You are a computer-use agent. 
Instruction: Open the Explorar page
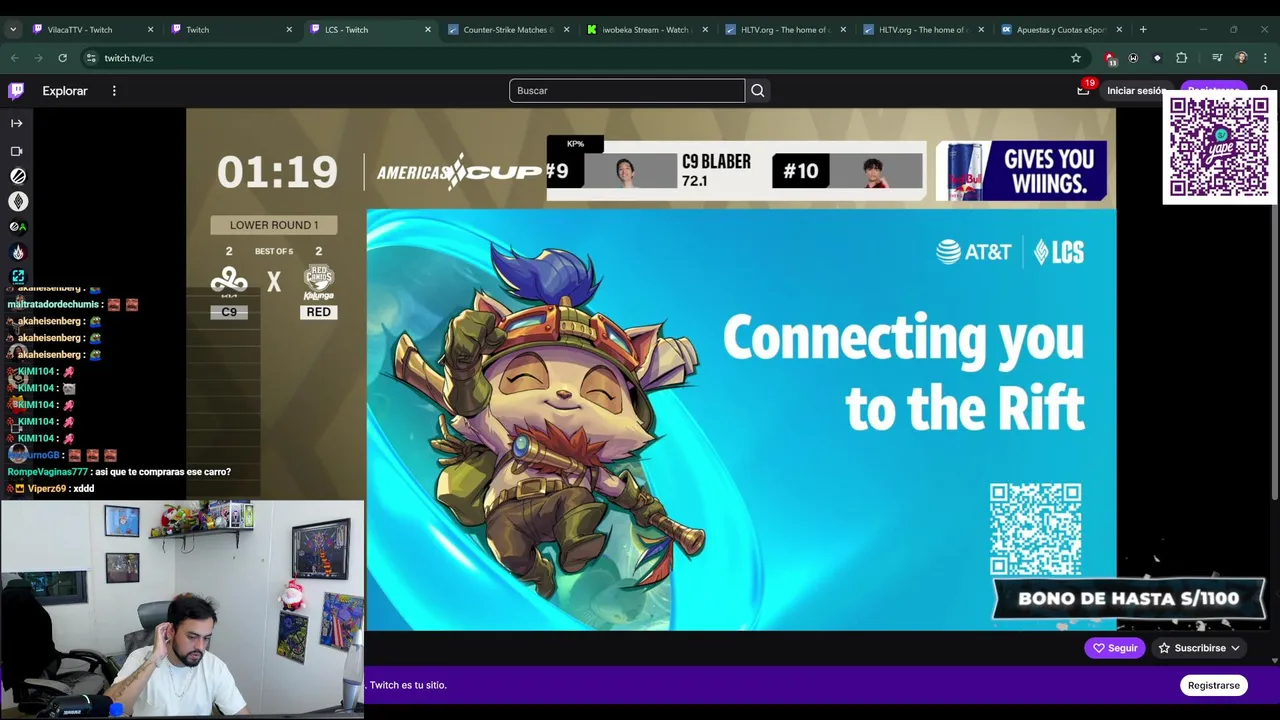65,91
